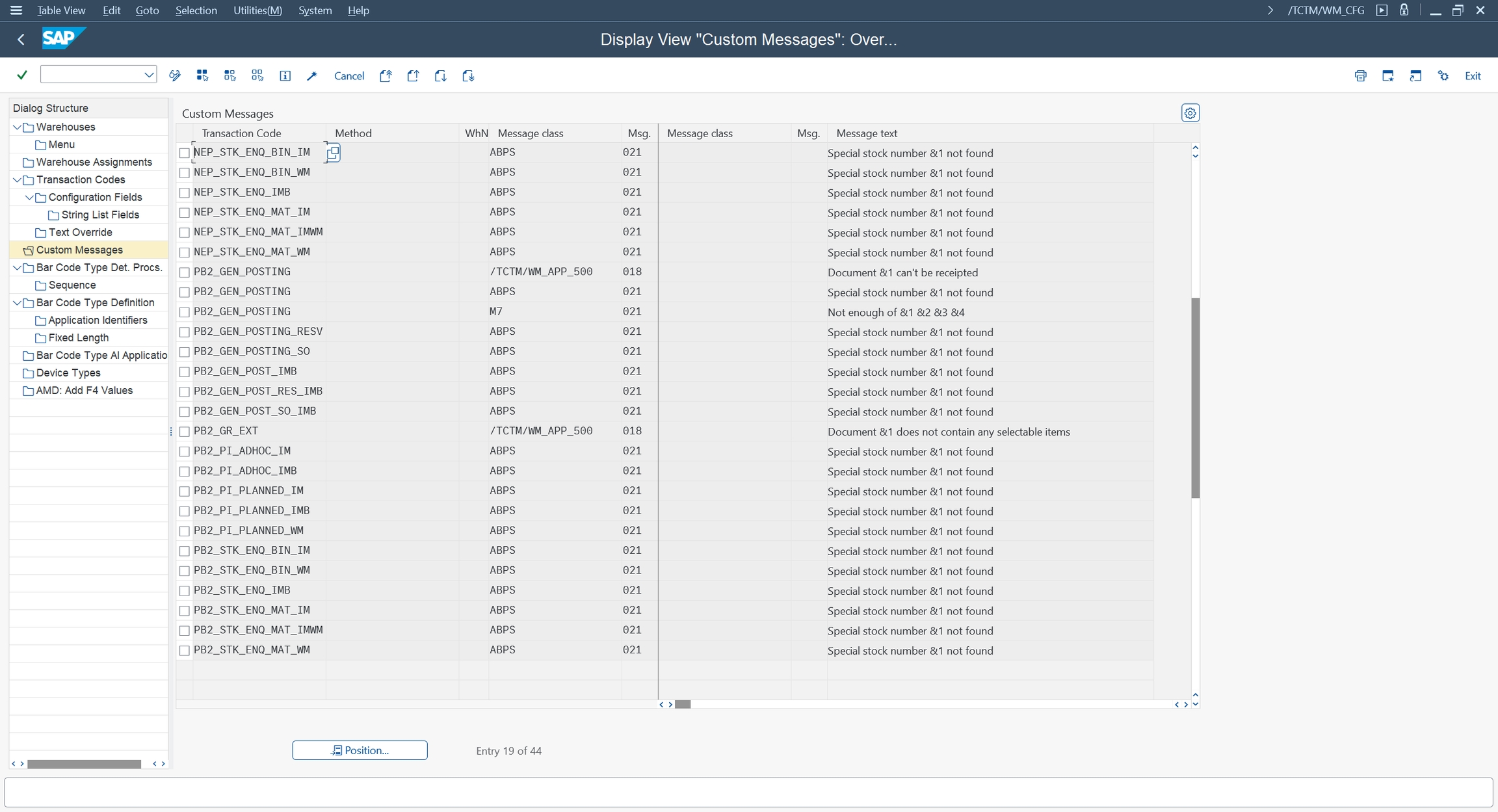Click the table vertical scrollbar thumb
This screenshot has height=812, width=1498.
1195,398
